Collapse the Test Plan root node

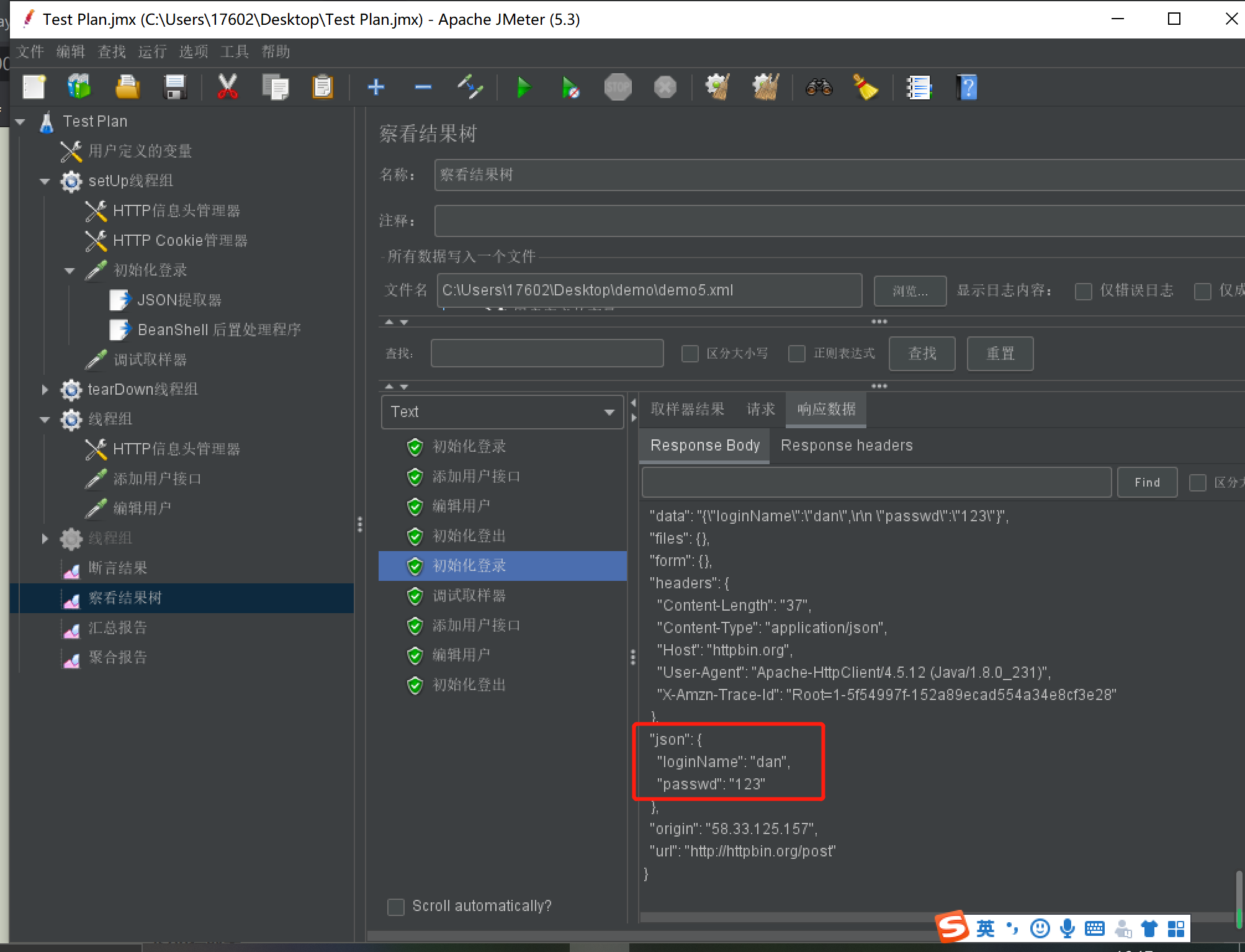(20, 122)
